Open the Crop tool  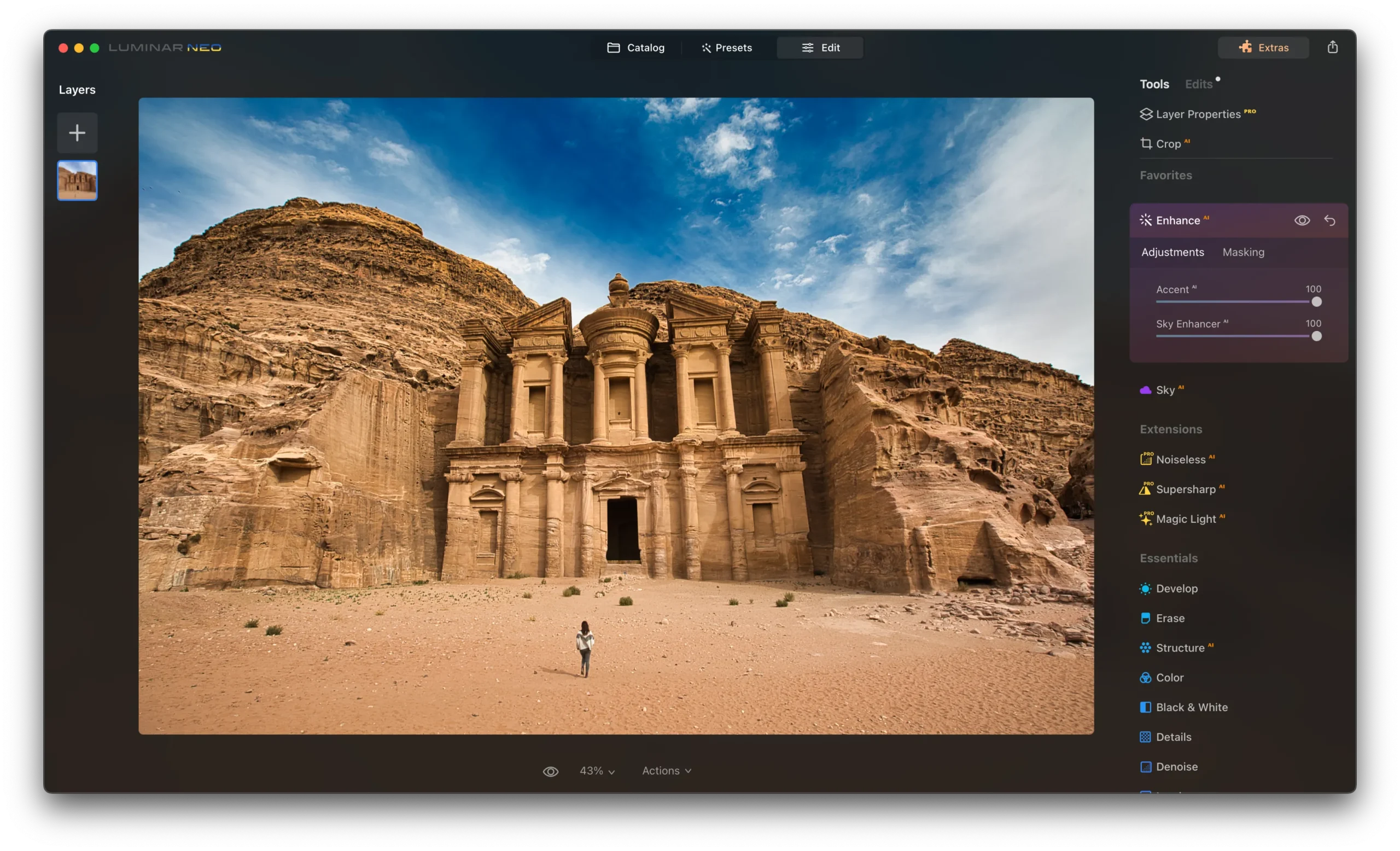click(x=1167, y=144)
